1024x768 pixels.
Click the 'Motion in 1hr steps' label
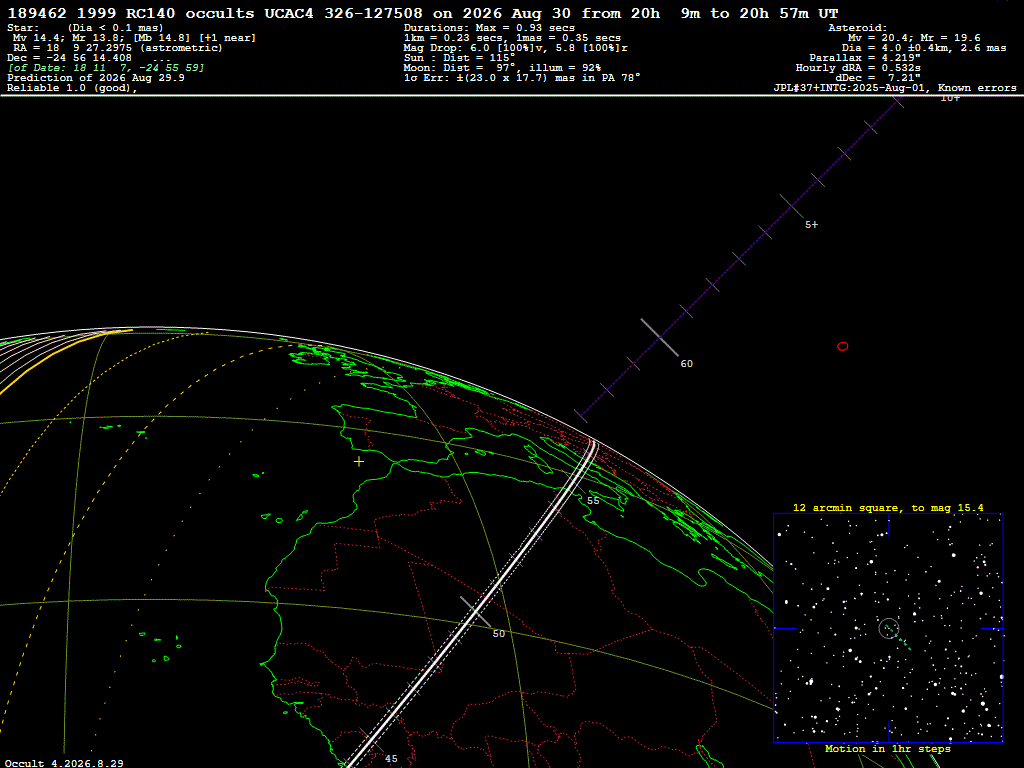888,748
